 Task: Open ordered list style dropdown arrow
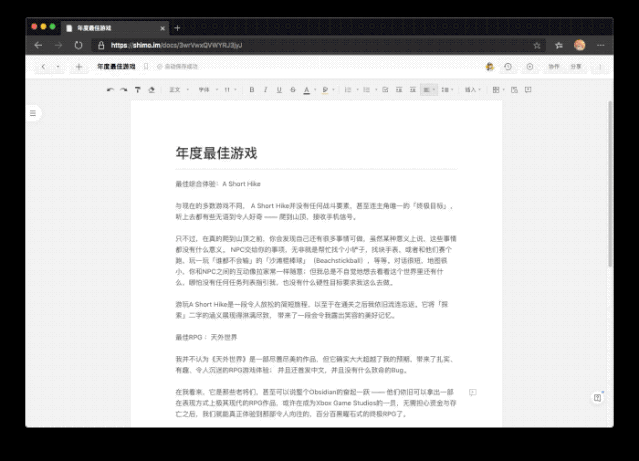pyautogui.click(x=357, y=90)
